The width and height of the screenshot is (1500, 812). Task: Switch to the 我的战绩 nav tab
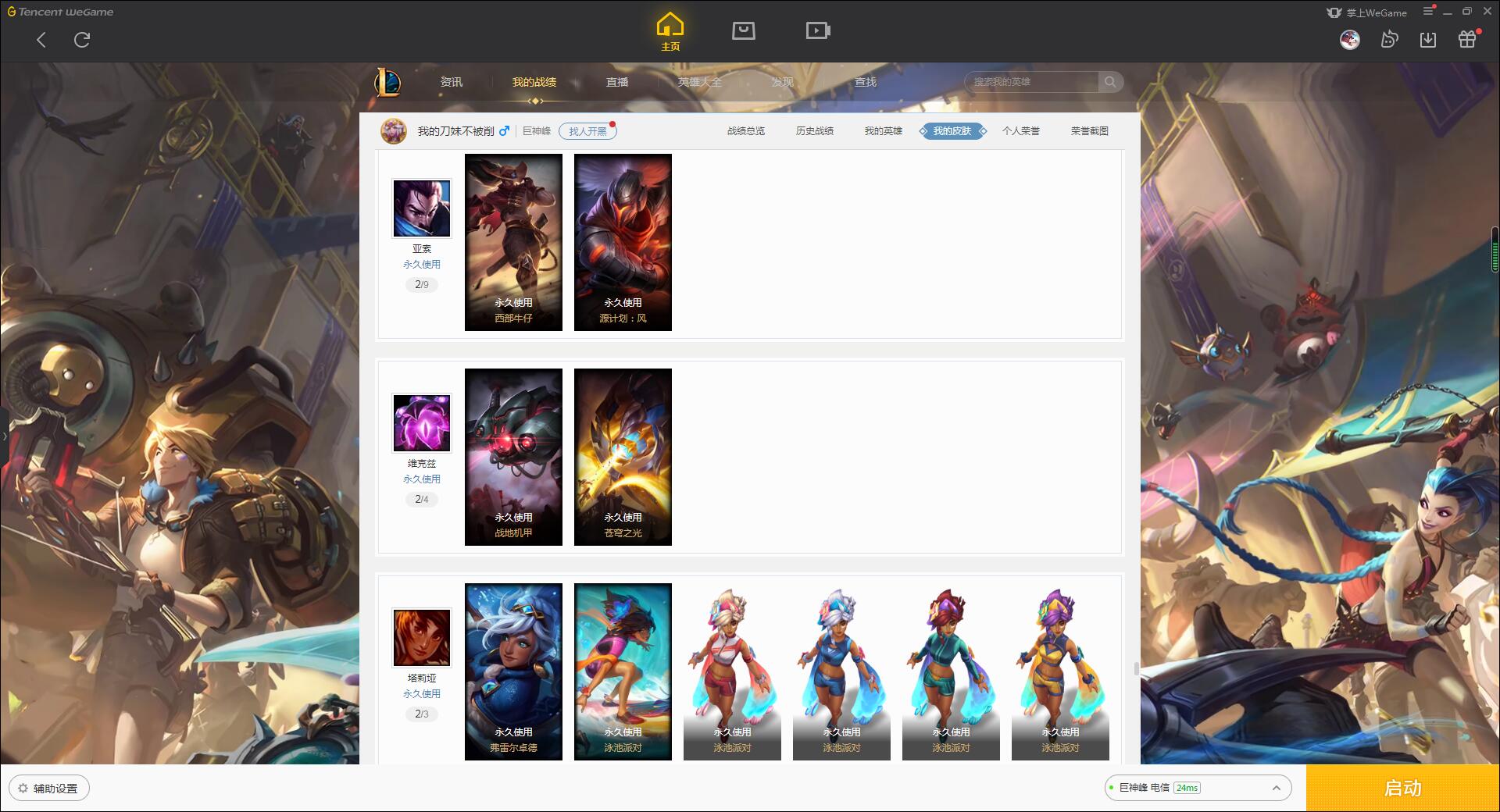tap(534, 82)
